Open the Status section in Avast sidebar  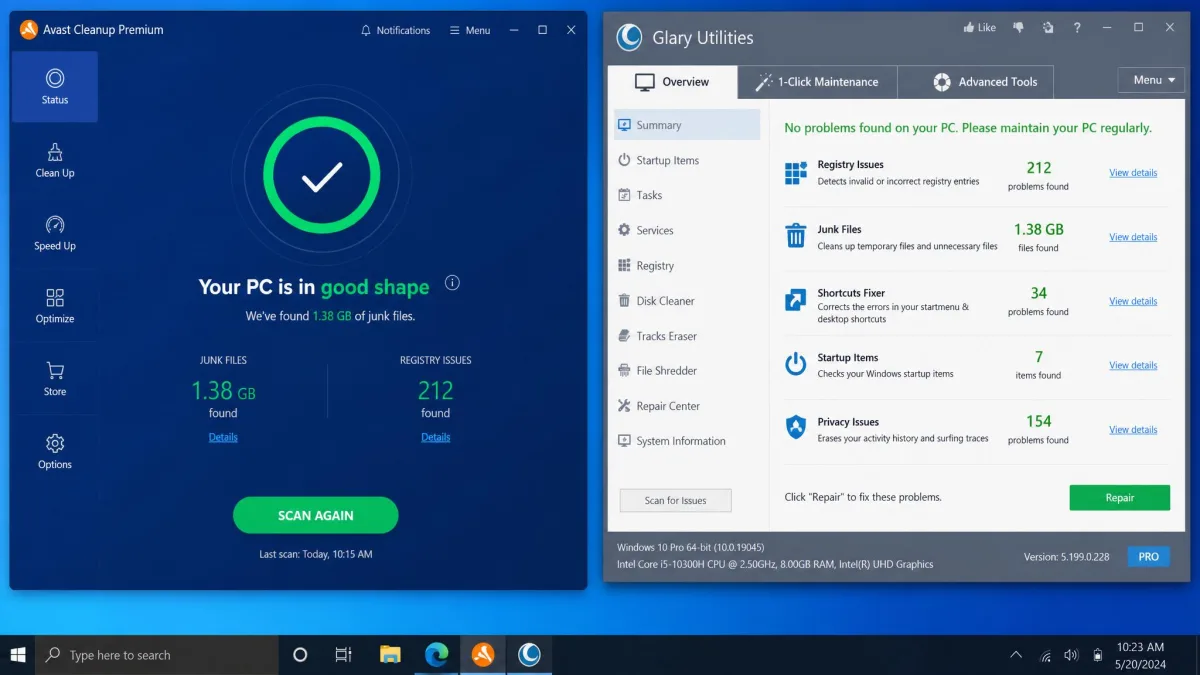(55, 87)
